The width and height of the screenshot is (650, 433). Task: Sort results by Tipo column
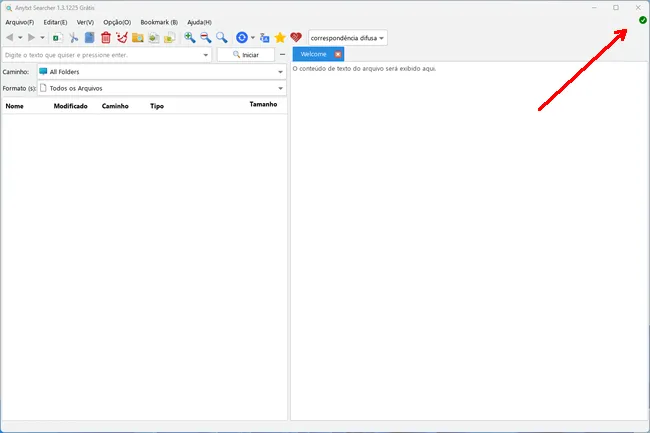point(157,106)
